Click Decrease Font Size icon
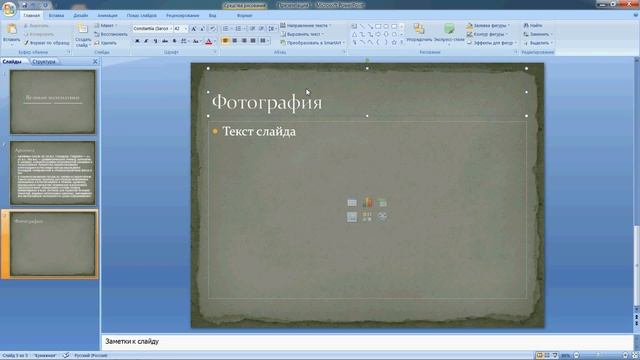This screenshot has width=640, height=360. [202, 29]
